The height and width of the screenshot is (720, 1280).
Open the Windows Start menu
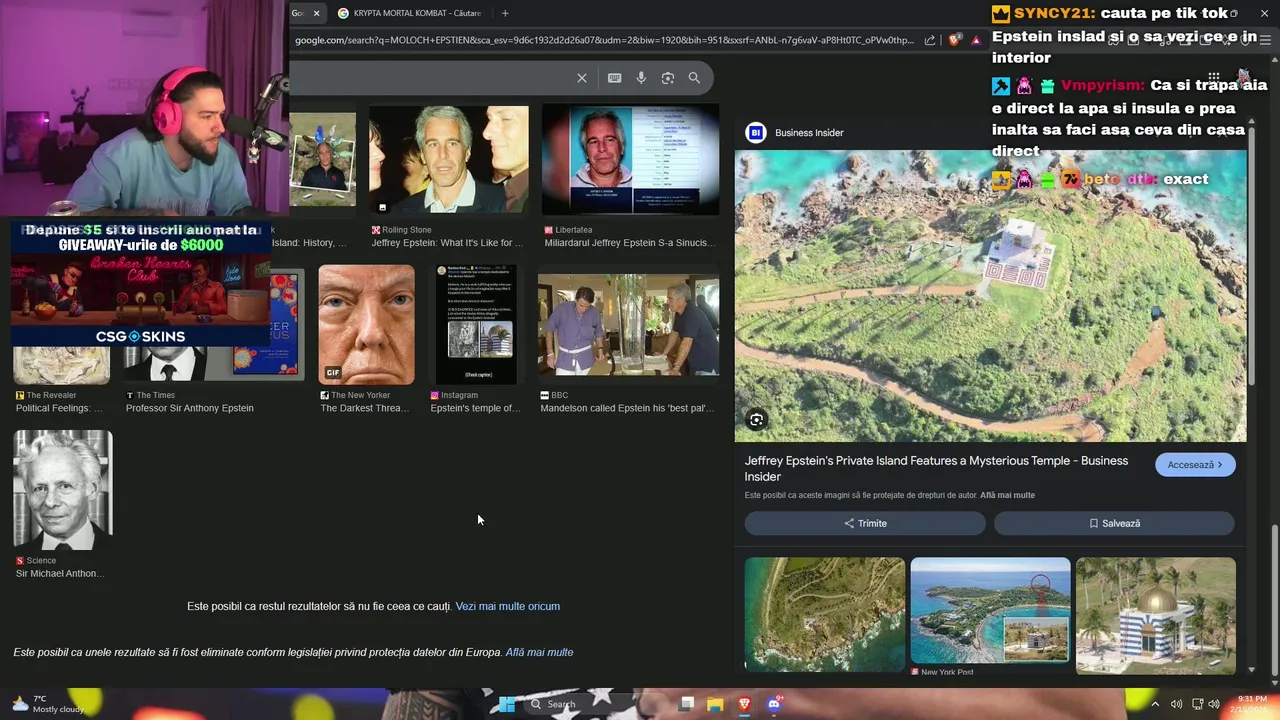507,704
